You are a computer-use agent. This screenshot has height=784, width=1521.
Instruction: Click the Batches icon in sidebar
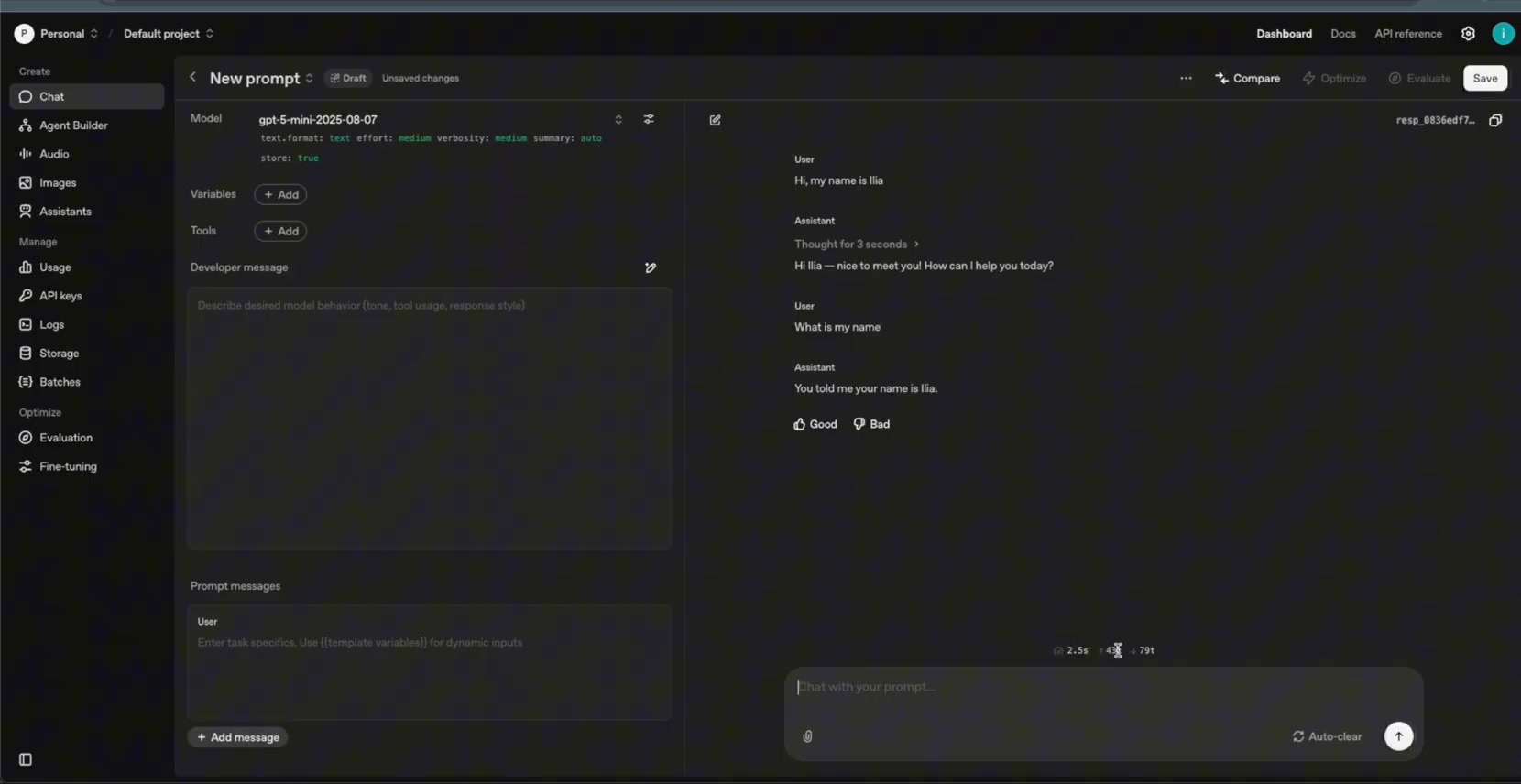[26, 382]
